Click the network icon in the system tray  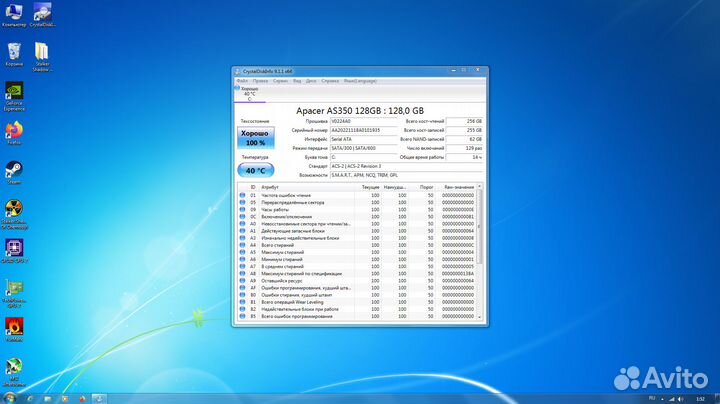pyautogui.click(x=671, y=399)
